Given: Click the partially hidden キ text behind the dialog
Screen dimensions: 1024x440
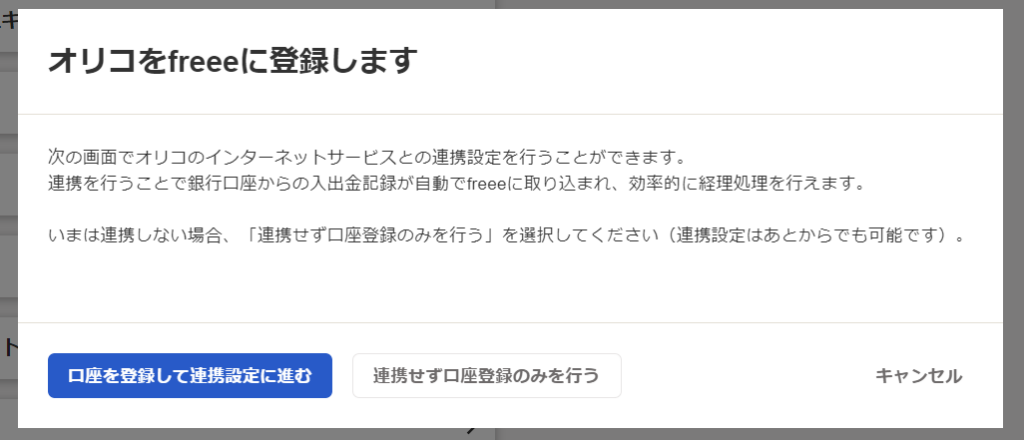Looking at the screenshot, I should click(9, 22).
